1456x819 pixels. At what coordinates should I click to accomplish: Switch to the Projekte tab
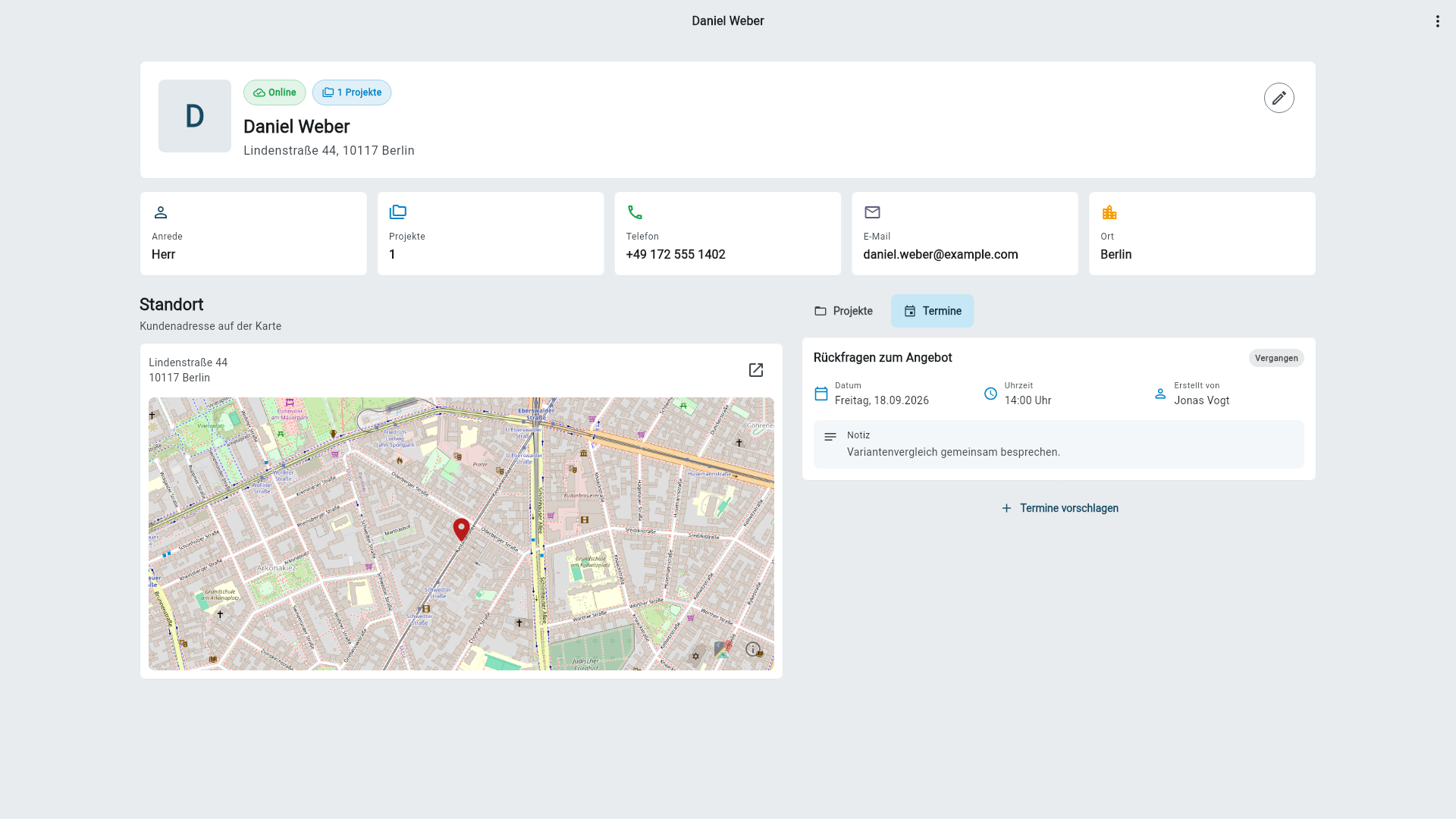coord(843,311)
